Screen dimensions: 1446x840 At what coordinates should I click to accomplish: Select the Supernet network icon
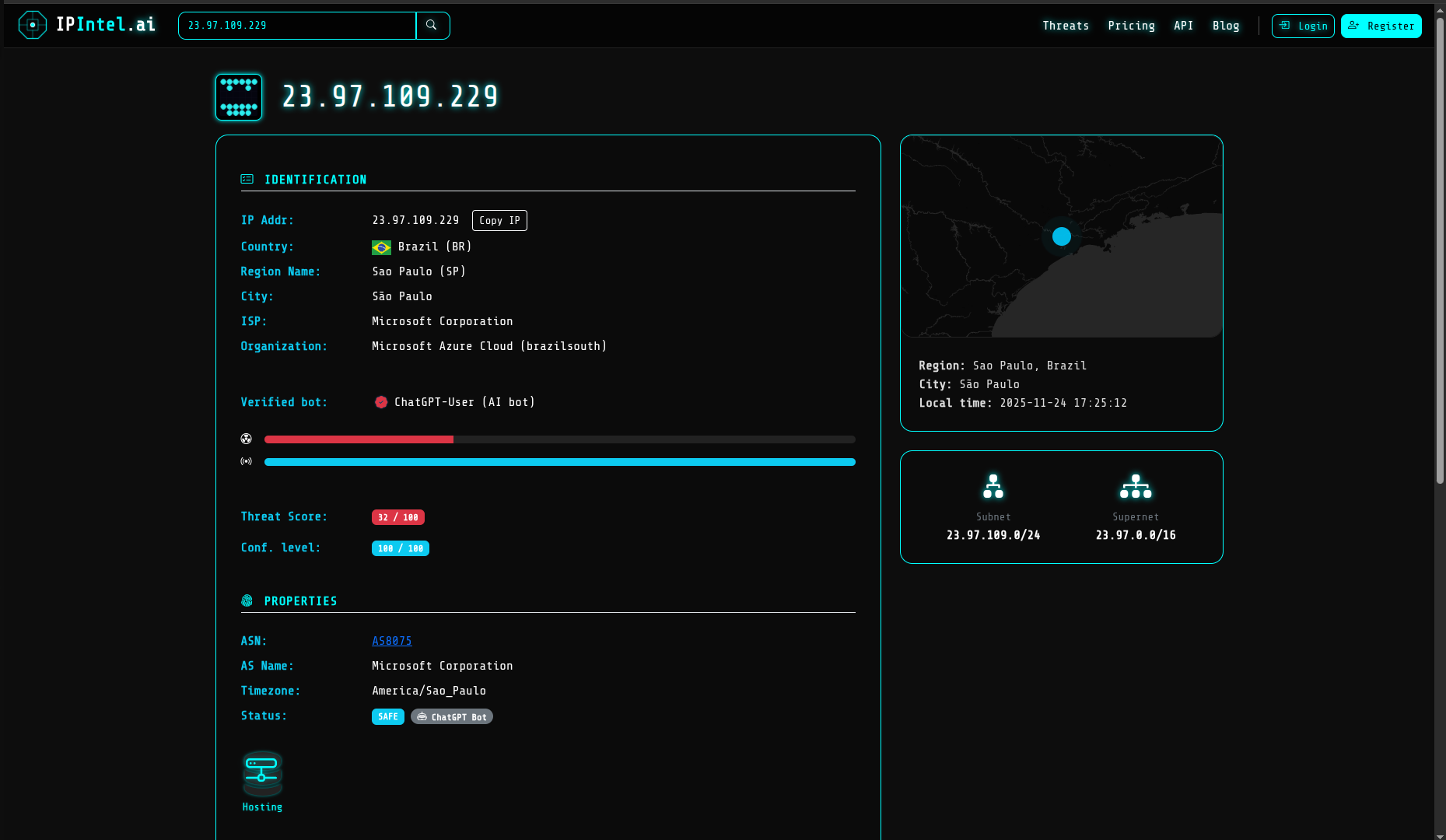(1136, 485)
